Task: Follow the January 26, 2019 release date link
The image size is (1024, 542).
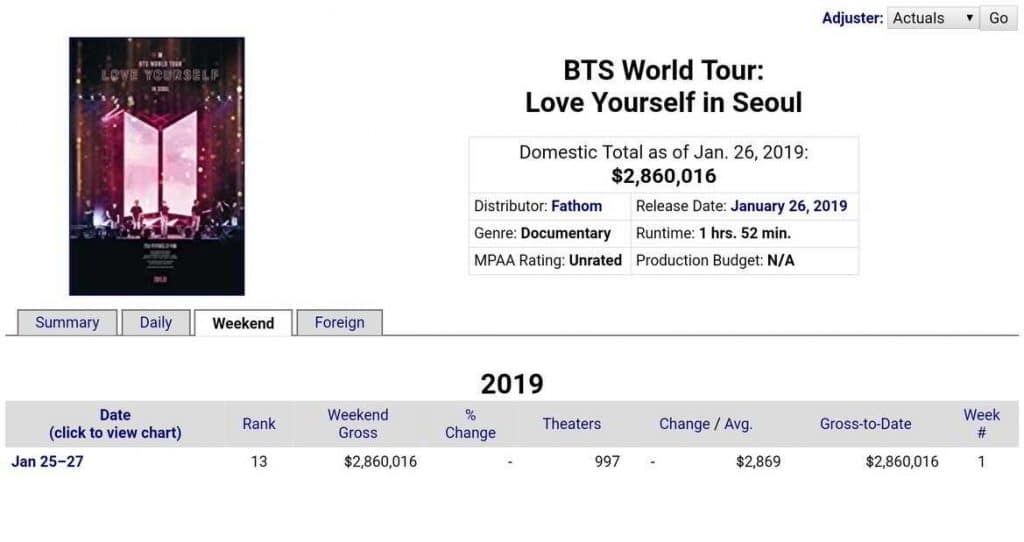Action: coord(788,206)
